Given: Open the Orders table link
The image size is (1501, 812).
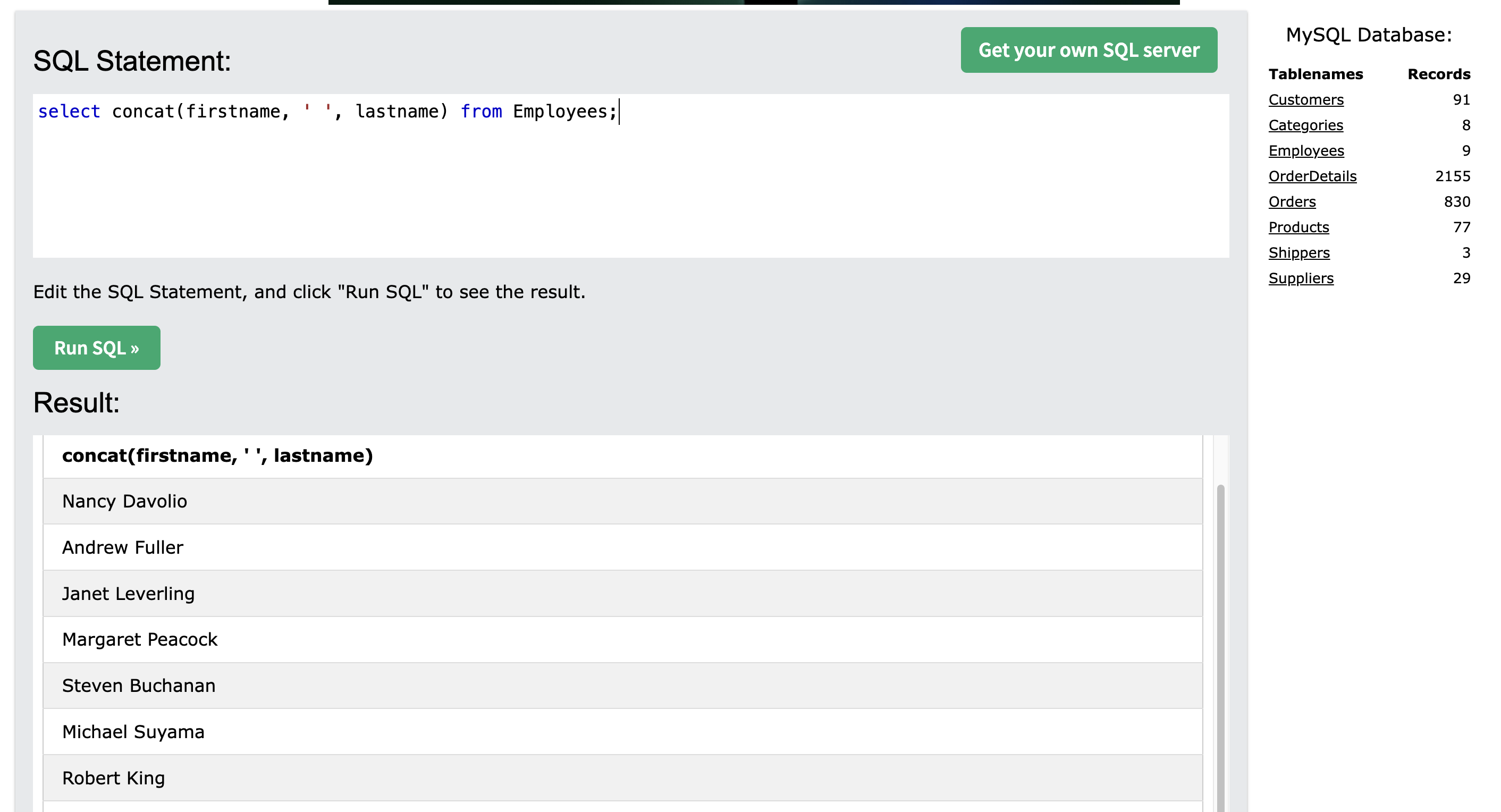Looking at the screenshot, I should (x=1292, y=201).
